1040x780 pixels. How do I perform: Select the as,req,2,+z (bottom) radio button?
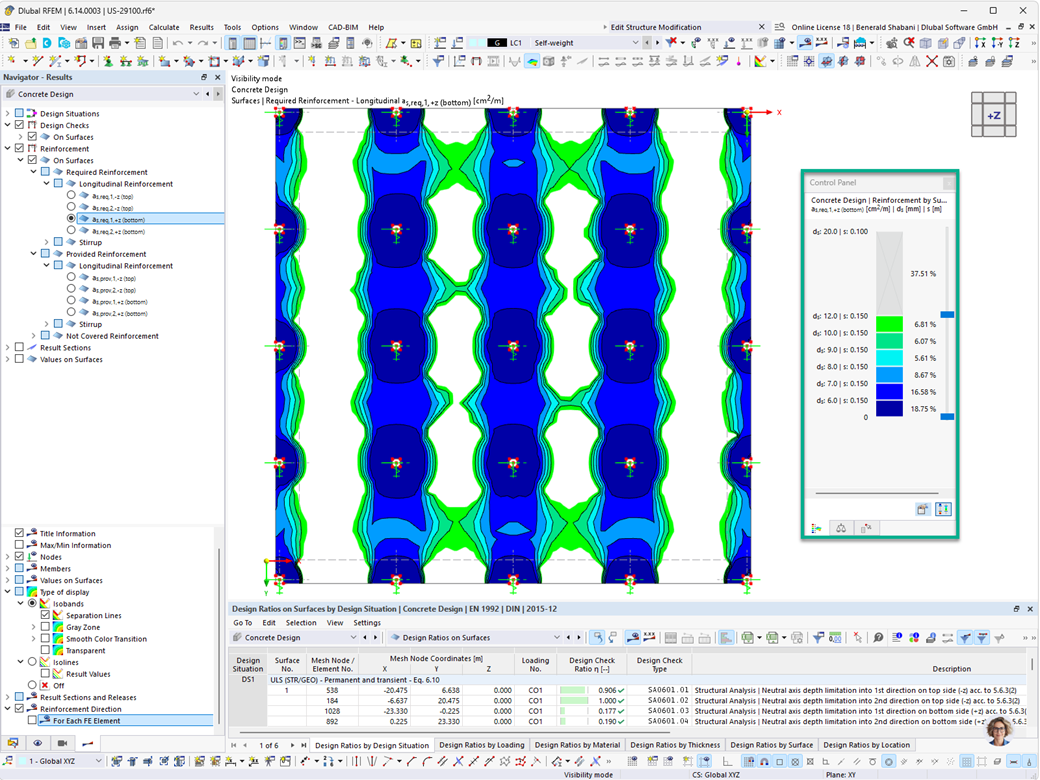(71, 231)
